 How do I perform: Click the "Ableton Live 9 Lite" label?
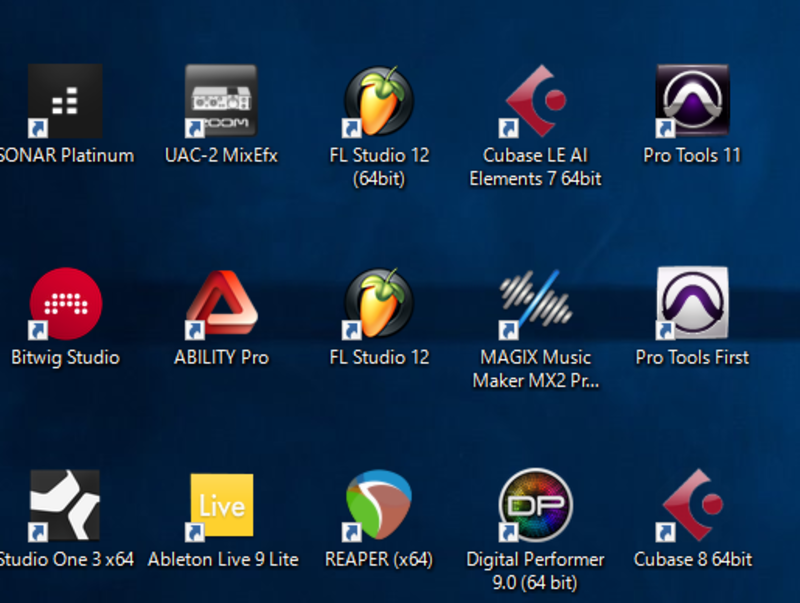click(x=223, y=559)
